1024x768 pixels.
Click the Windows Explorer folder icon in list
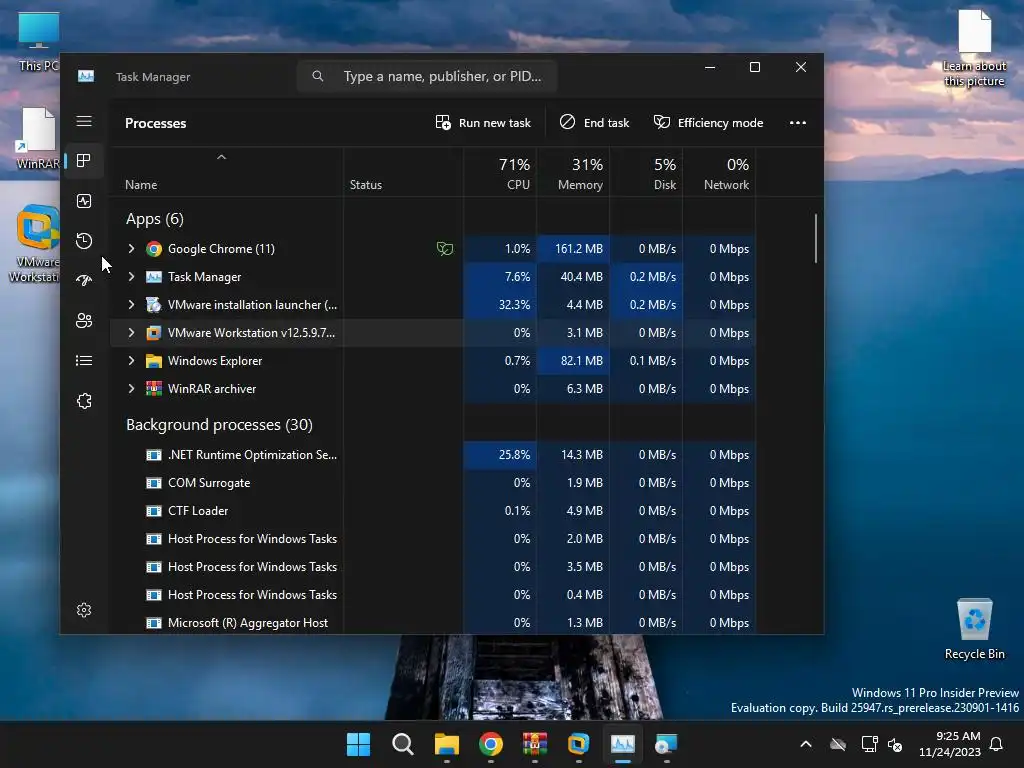click(153, 360)
